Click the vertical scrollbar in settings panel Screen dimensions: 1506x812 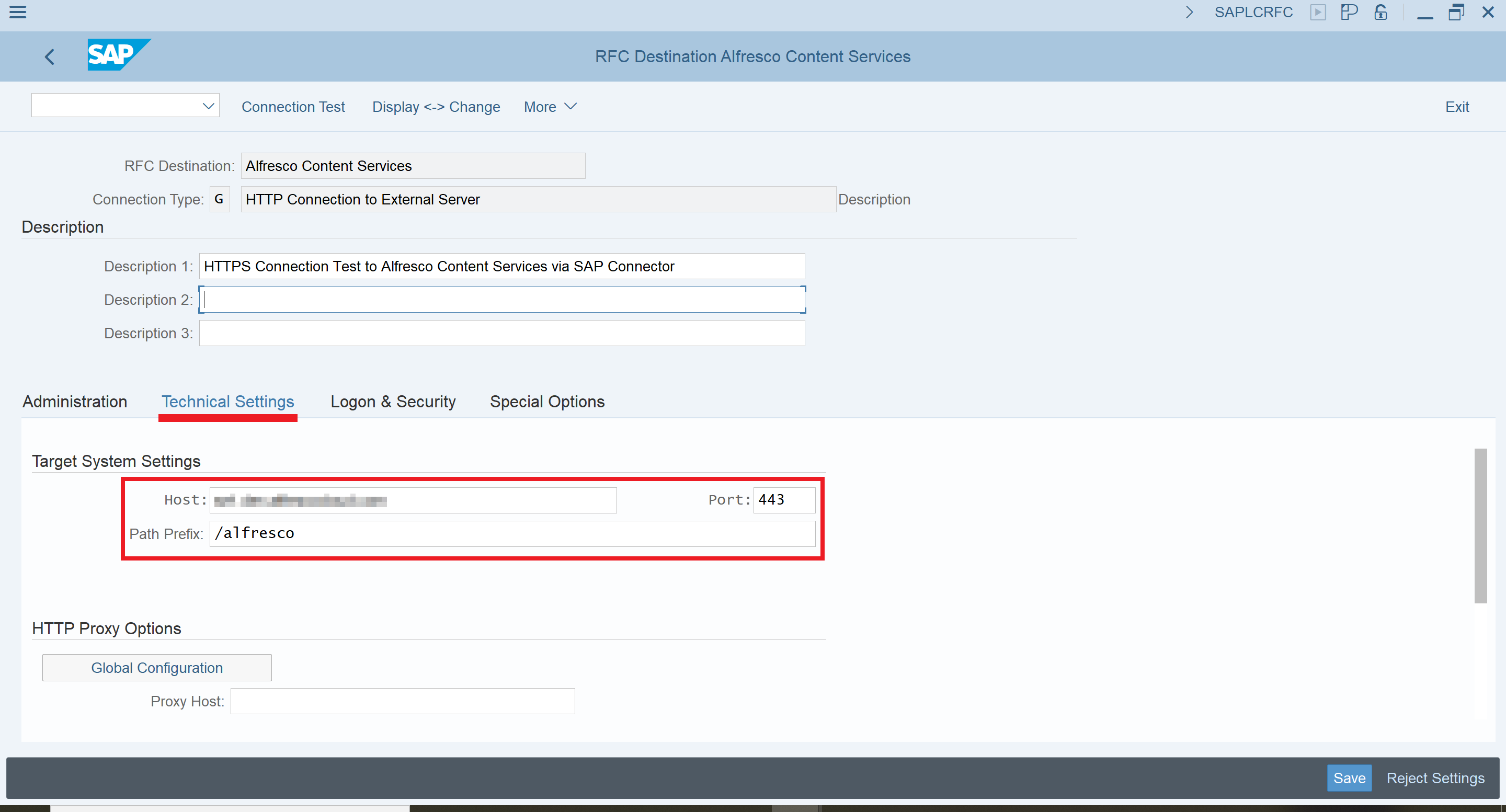tap(1480, 525)
